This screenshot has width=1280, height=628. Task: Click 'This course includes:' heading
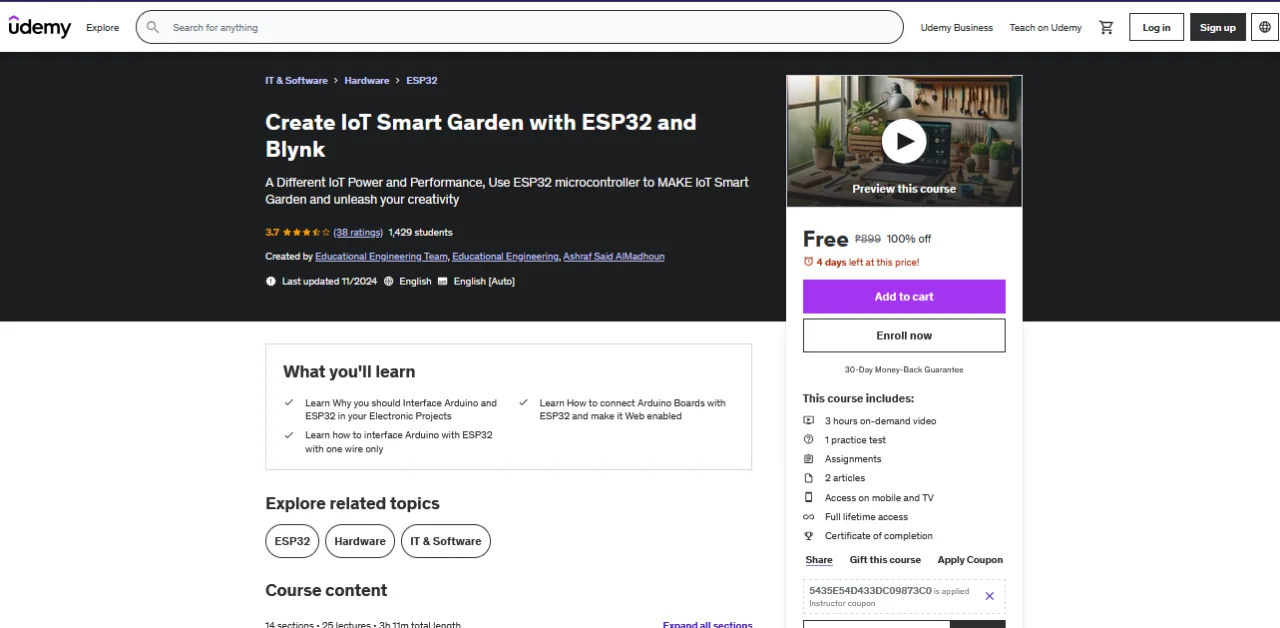[x=858, y=398]
